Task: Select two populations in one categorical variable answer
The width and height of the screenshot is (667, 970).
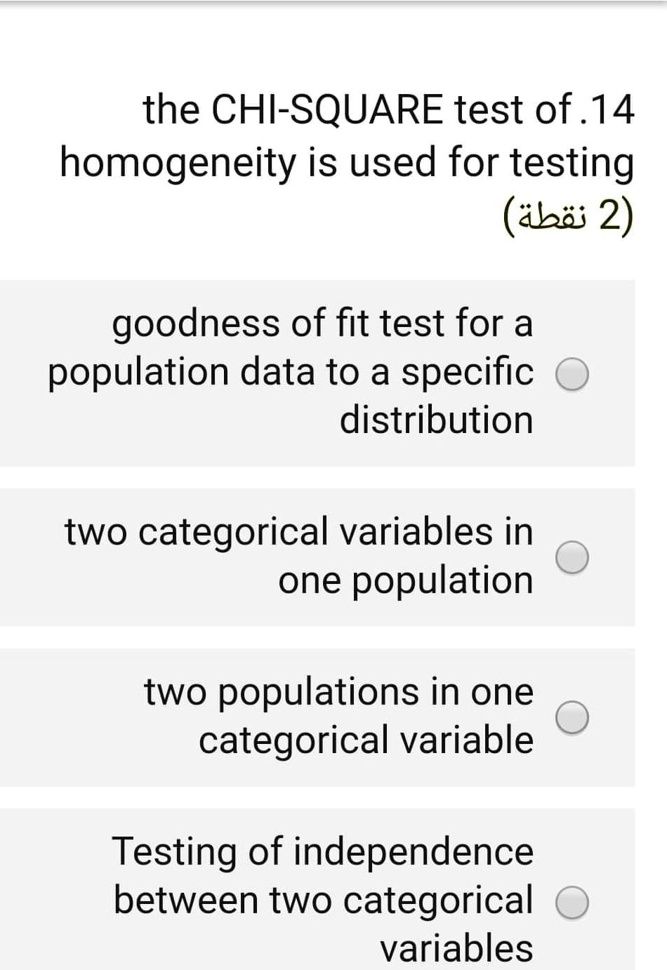Action: tap(571, 716)
